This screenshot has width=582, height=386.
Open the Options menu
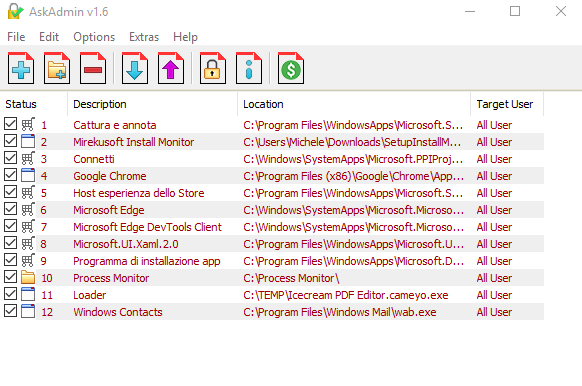[x=94, y=37]
